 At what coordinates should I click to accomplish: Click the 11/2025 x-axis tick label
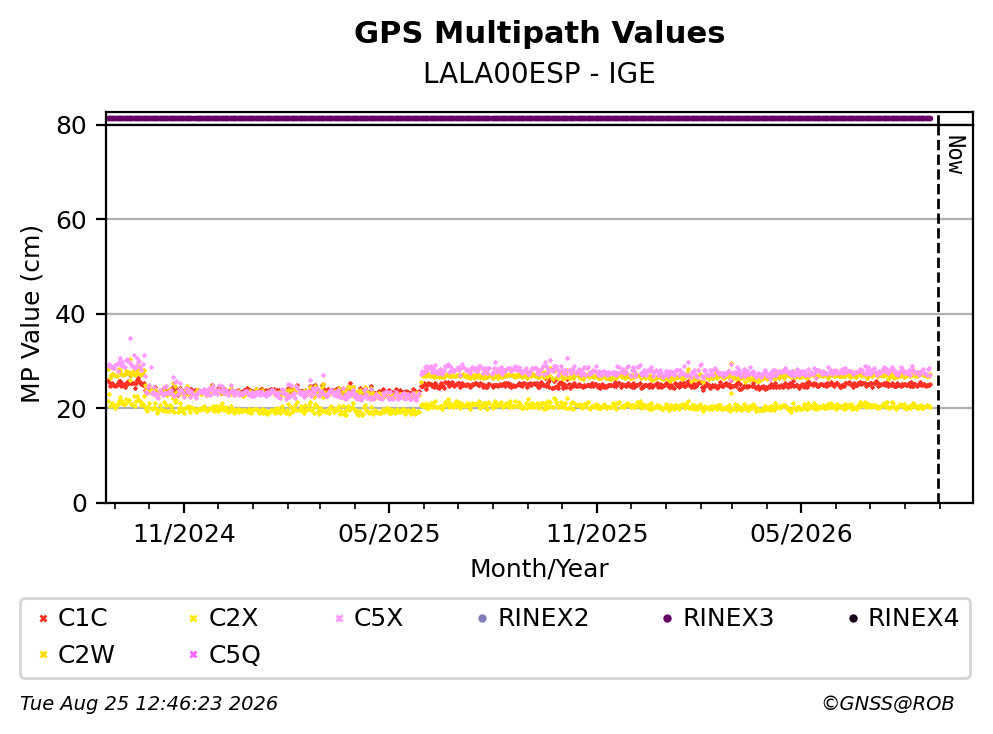tap(597, 534)
